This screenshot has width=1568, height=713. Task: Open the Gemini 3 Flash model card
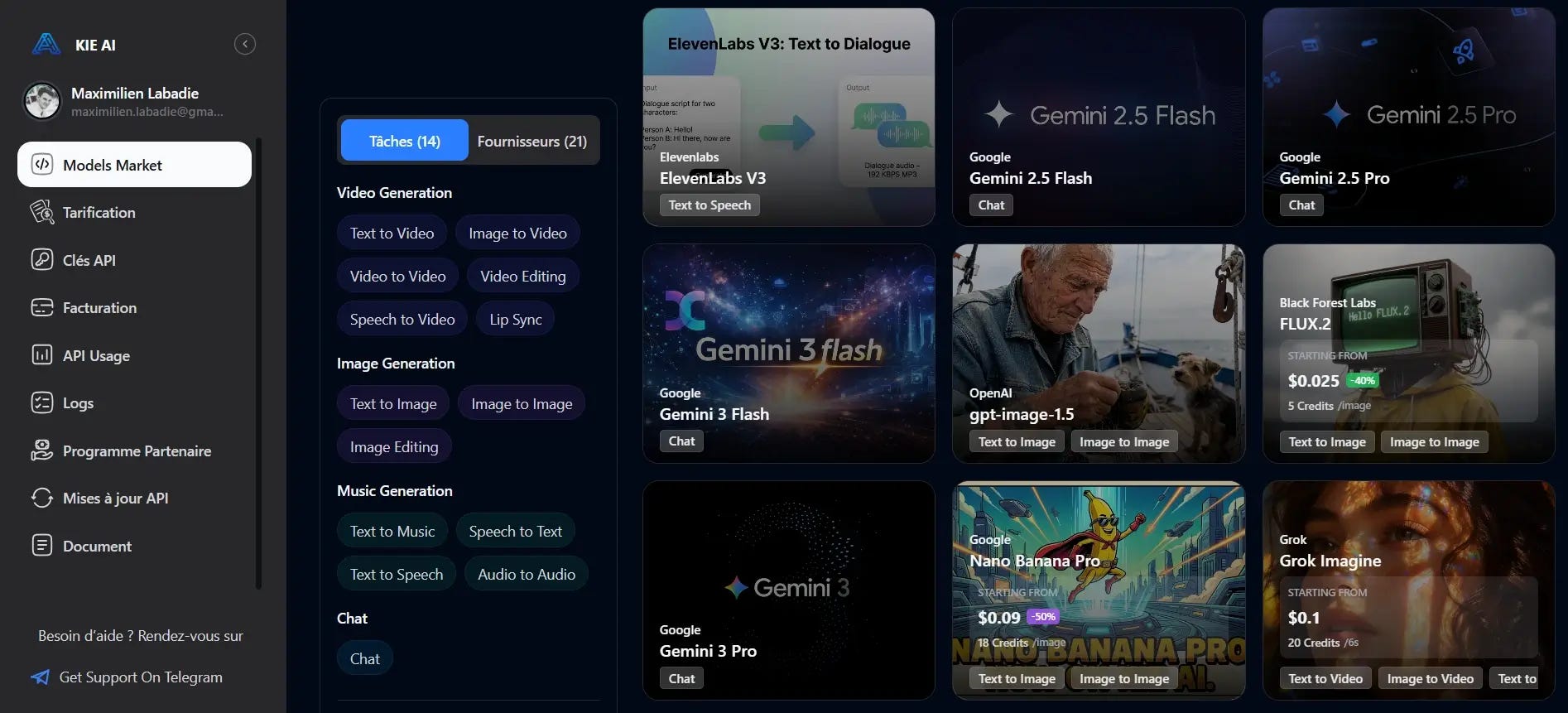coord(789,353)
